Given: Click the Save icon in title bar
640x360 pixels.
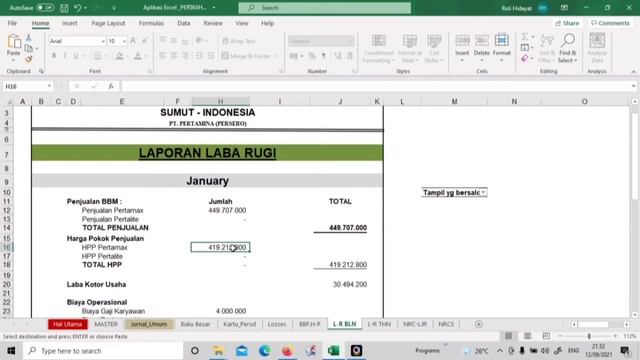Looking at the screenshot, I should tap(64, 8).
